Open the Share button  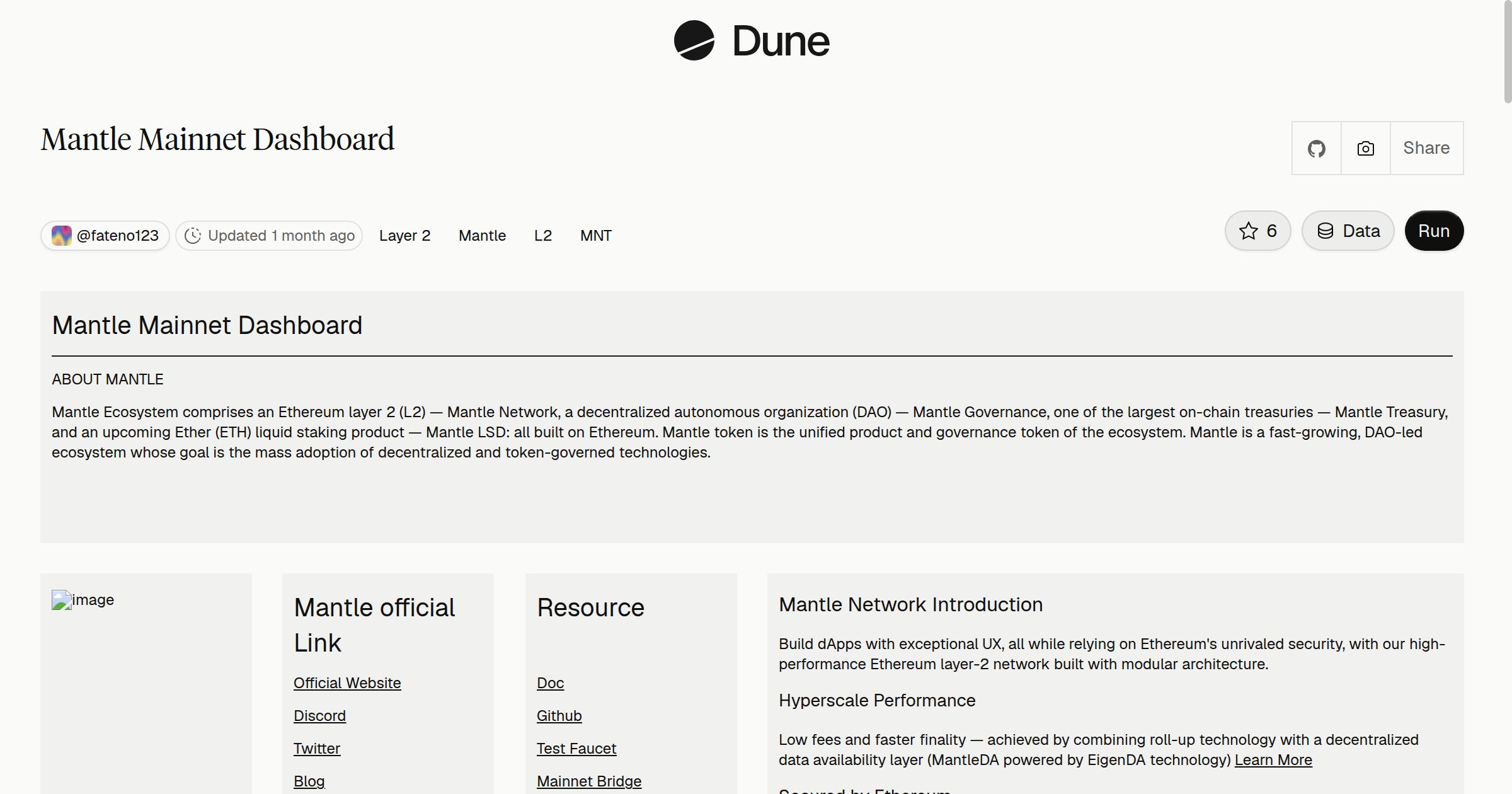[x=1426, y=148]
